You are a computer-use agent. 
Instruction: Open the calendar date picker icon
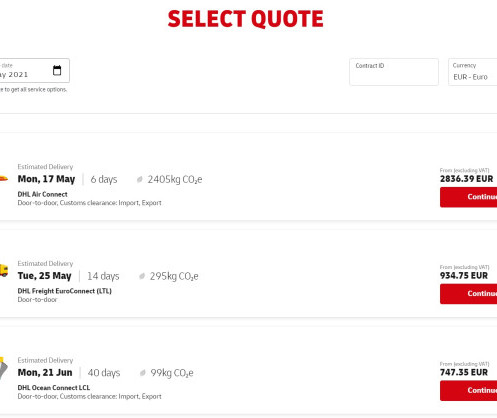coord(57,70)
